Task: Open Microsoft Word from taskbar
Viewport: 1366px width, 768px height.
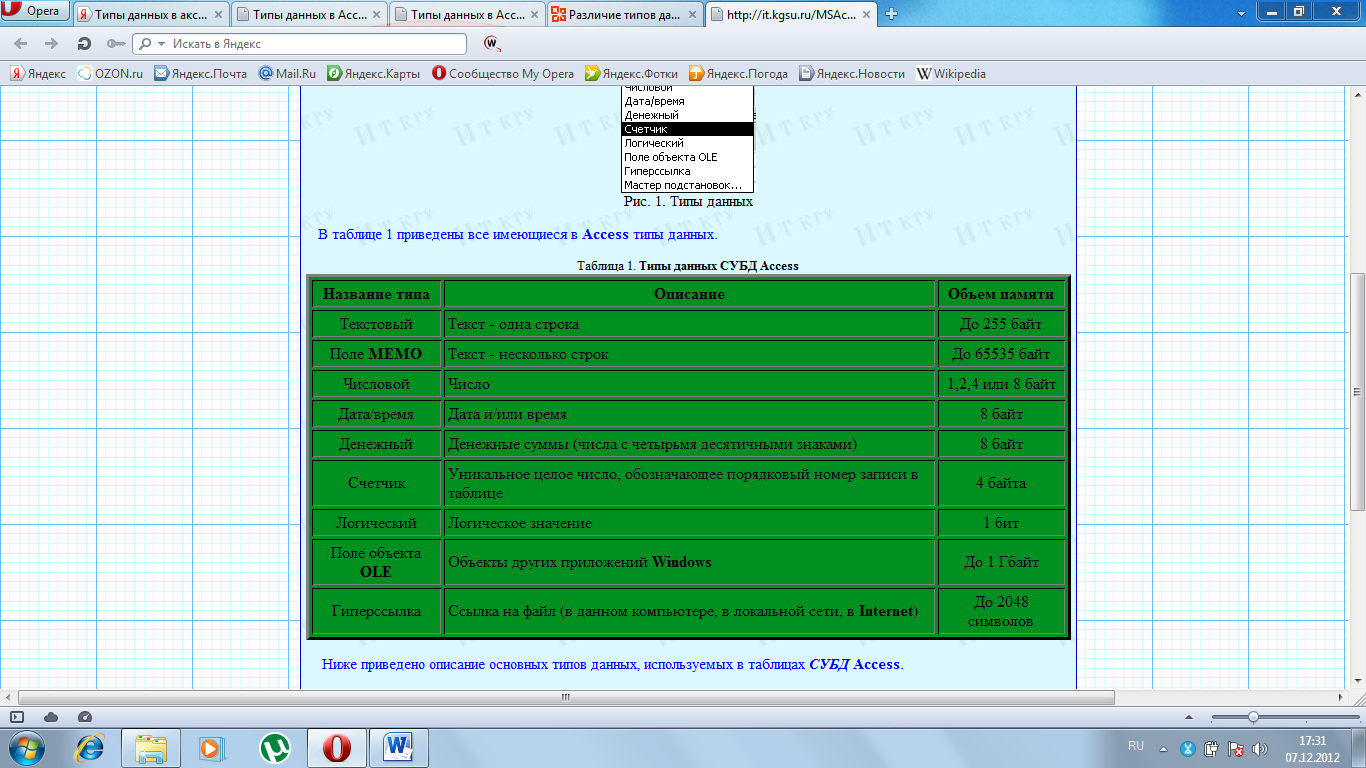Action: pos(399,748)
